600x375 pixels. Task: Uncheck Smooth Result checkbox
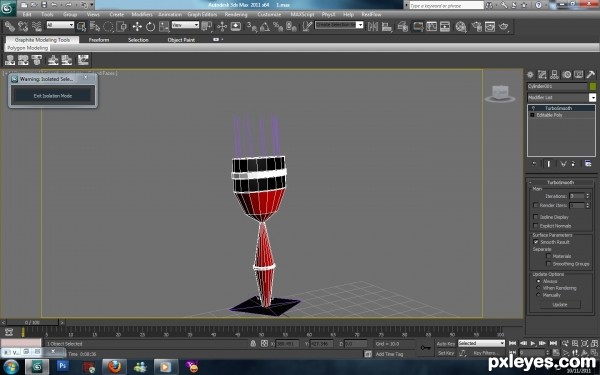coord(536,242)
